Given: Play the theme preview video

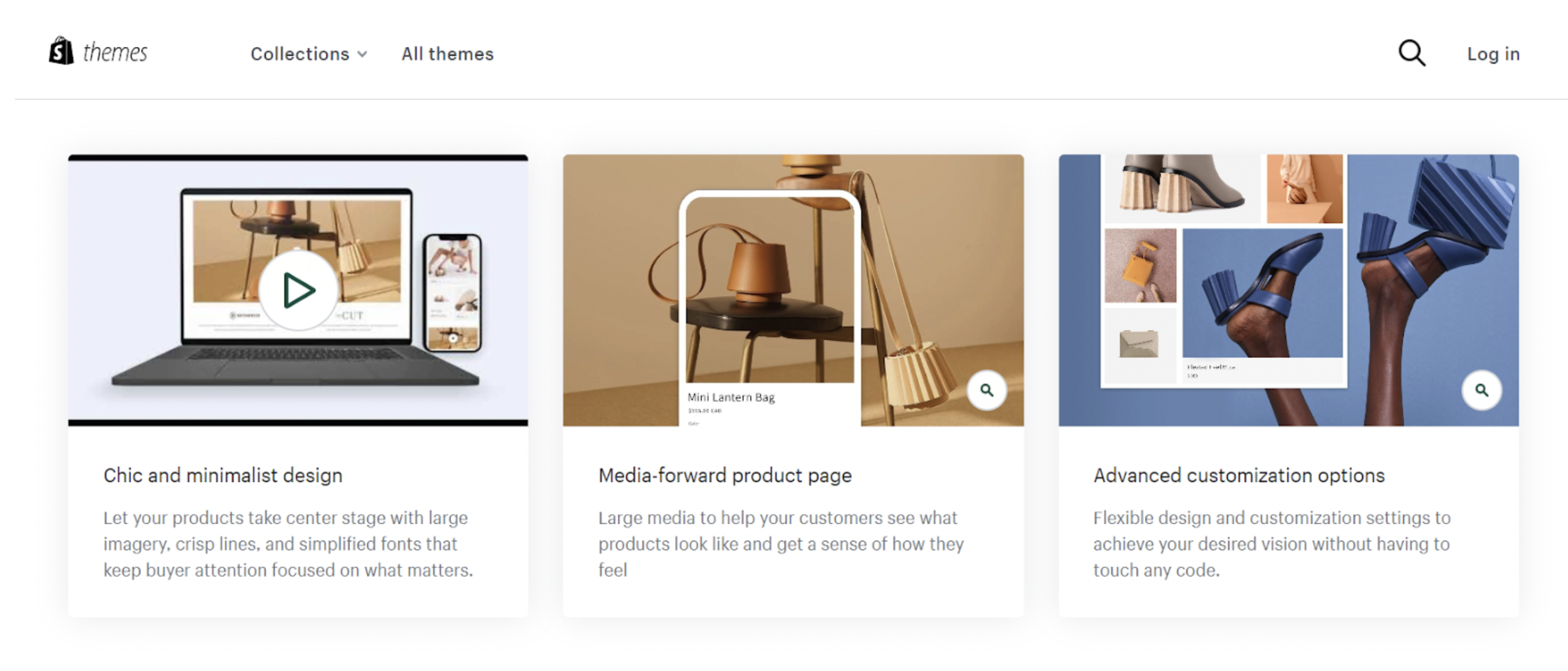Looking at the screenshot, I should click(x=298, y=290).
